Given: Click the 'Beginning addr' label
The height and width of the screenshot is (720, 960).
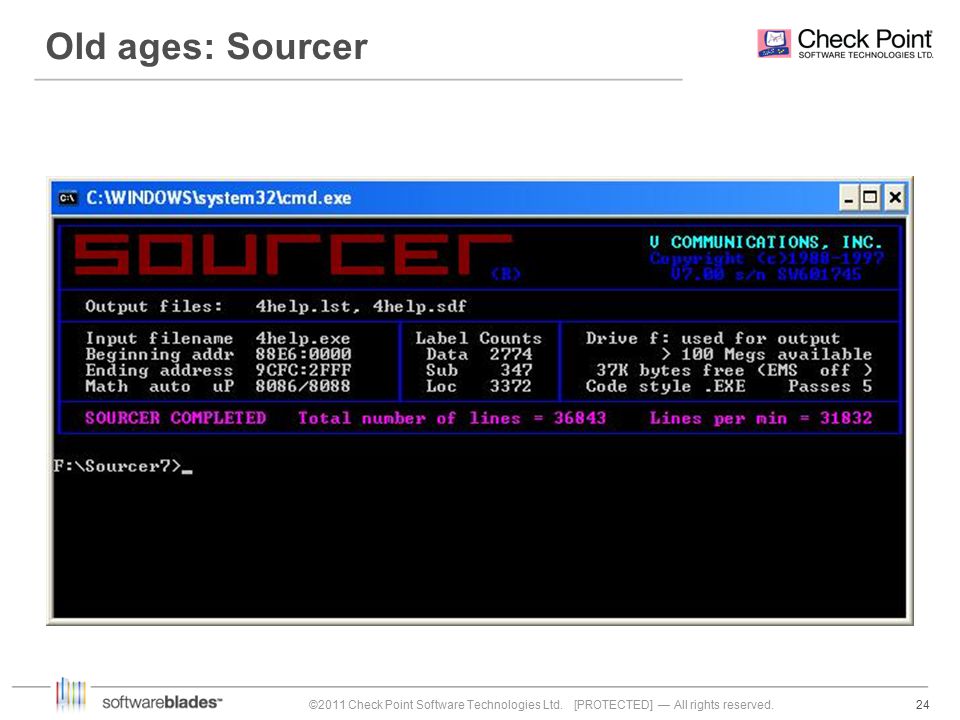Looking at the screenshot, I should click(159, 354).
